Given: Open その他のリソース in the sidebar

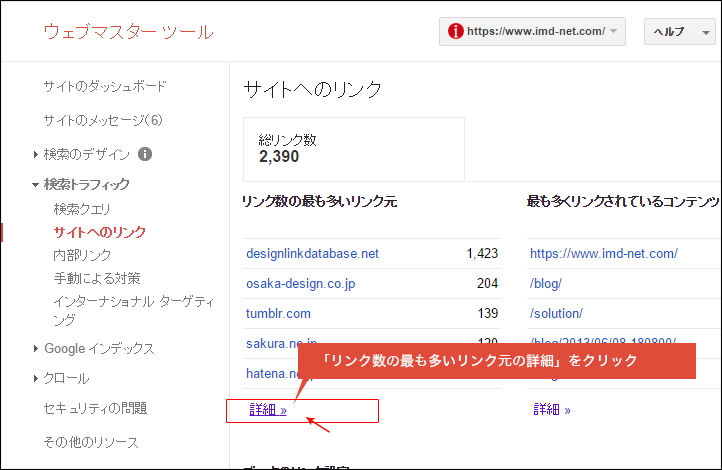Looking at the screenshot, I should [91, 442].
